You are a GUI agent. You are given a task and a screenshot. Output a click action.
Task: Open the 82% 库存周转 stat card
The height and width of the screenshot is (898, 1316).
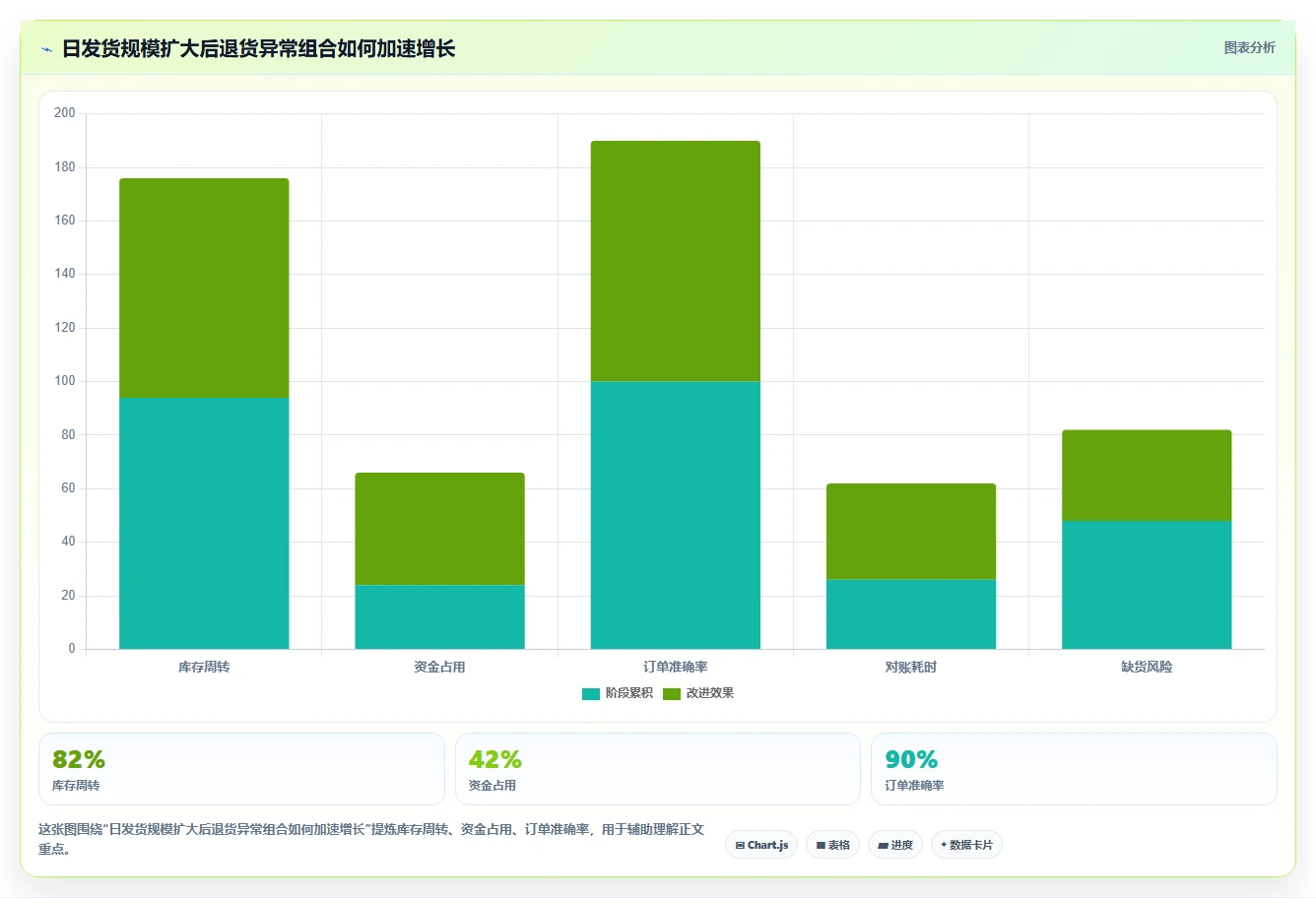[241, 769]
